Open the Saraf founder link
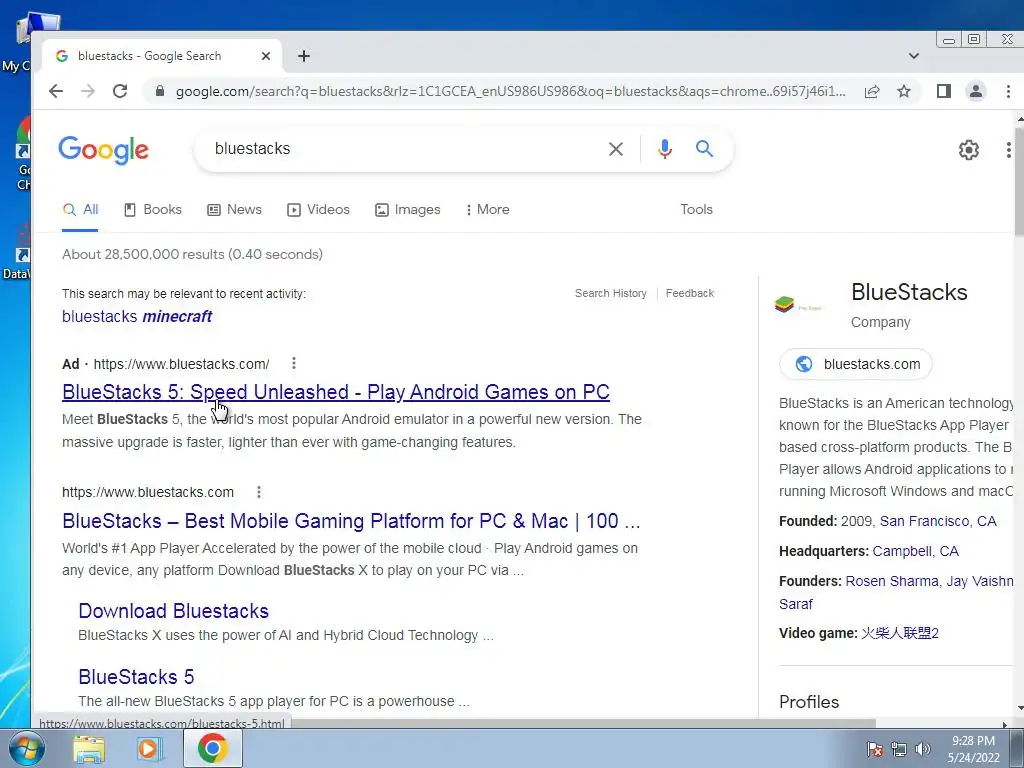This screenshot has width=1024, height=768. 795,604
